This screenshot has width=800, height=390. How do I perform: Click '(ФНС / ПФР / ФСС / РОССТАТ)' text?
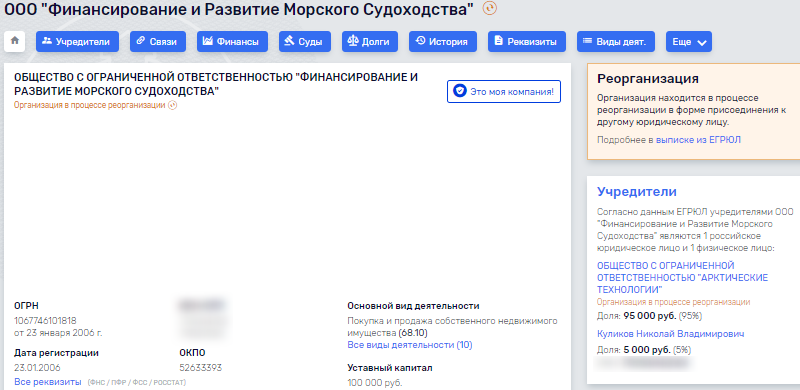coord(137,382)
